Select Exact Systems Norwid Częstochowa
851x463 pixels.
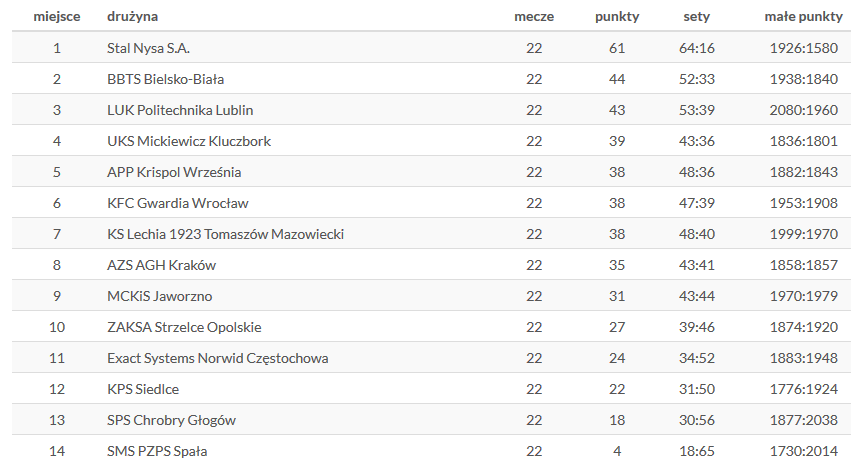click(218, 358)
